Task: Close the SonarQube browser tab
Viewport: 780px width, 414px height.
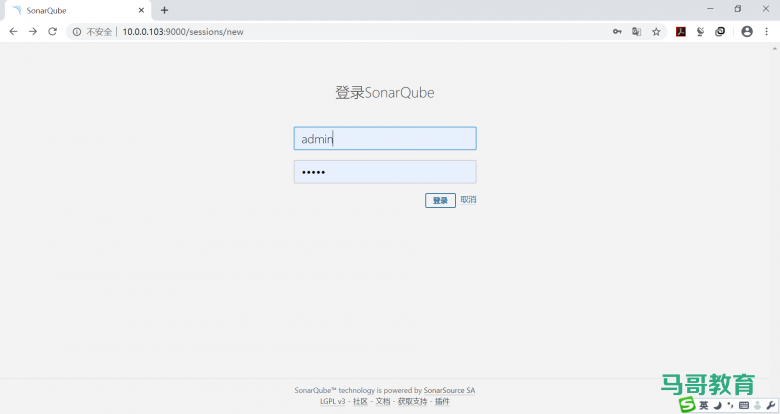Action: pyautogui.click(x=141, y=10)
